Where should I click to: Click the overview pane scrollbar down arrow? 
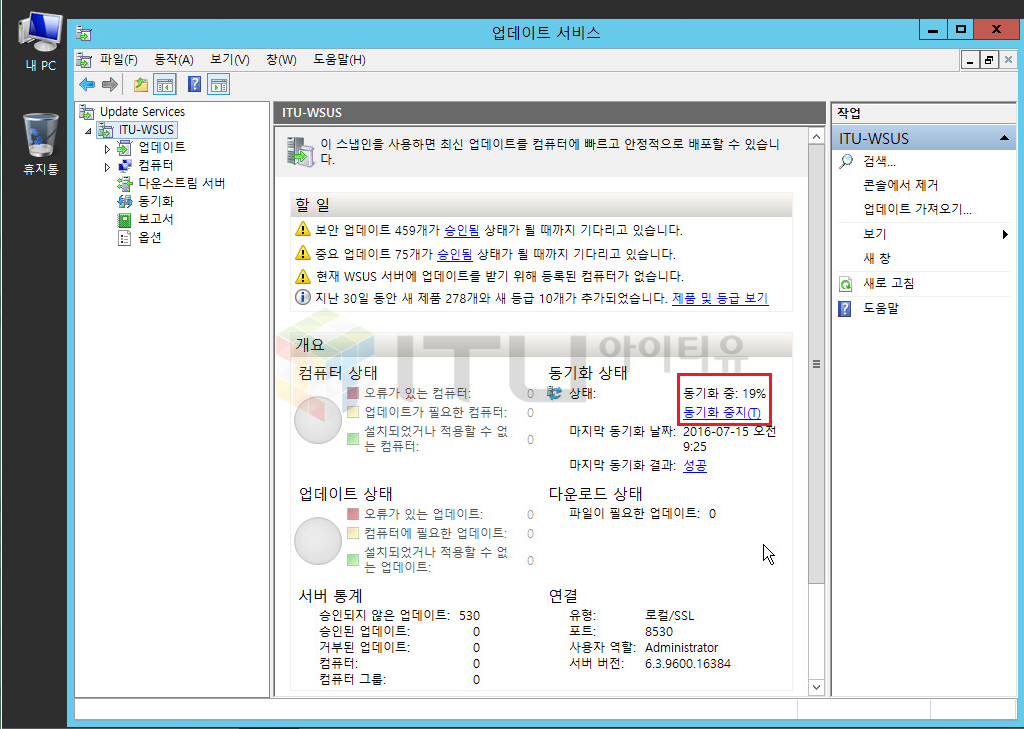[x=816, y=686]
